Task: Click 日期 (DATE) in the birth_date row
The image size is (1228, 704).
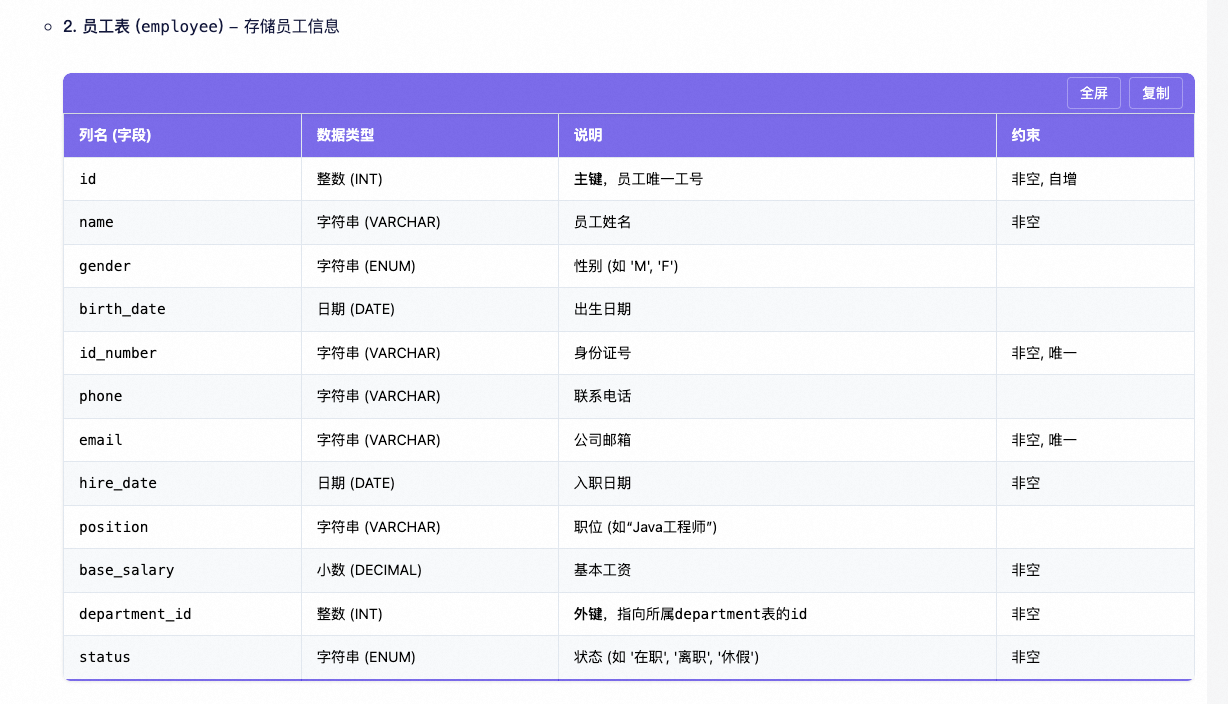Action: (x=430, y=309)
